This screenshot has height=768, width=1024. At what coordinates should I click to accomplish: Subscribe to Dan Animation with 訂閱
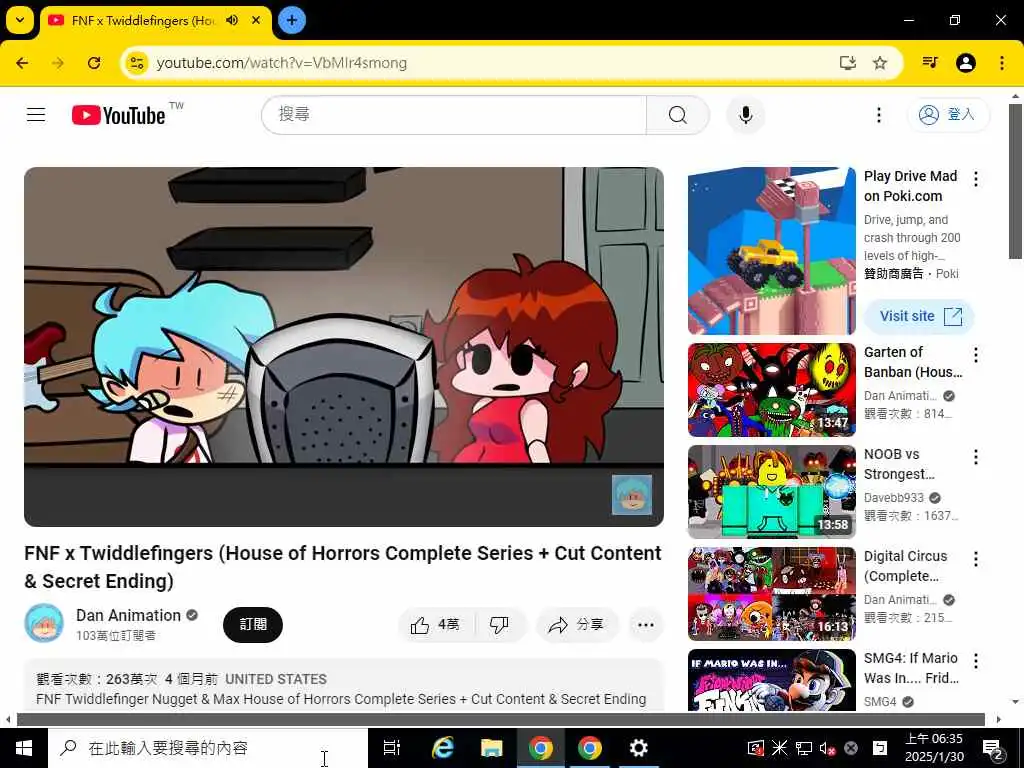tap(253, 625)
